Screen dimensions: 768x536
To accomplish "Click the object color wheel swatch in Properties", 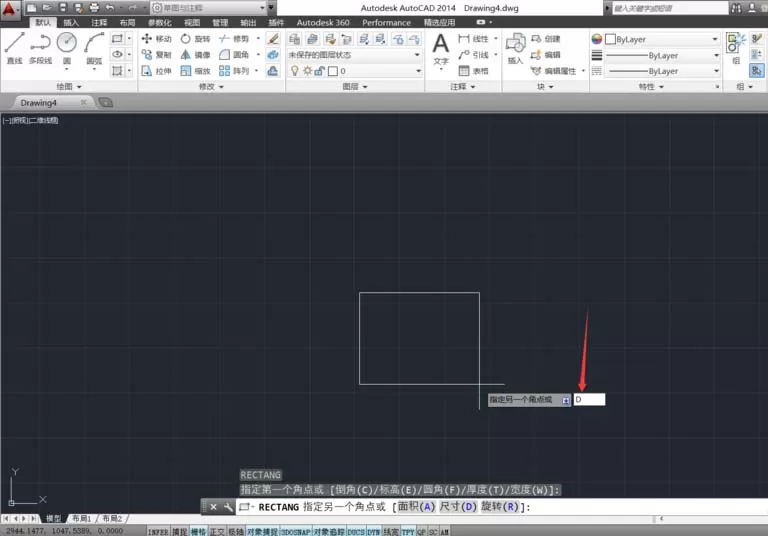I will pos(597,39).
